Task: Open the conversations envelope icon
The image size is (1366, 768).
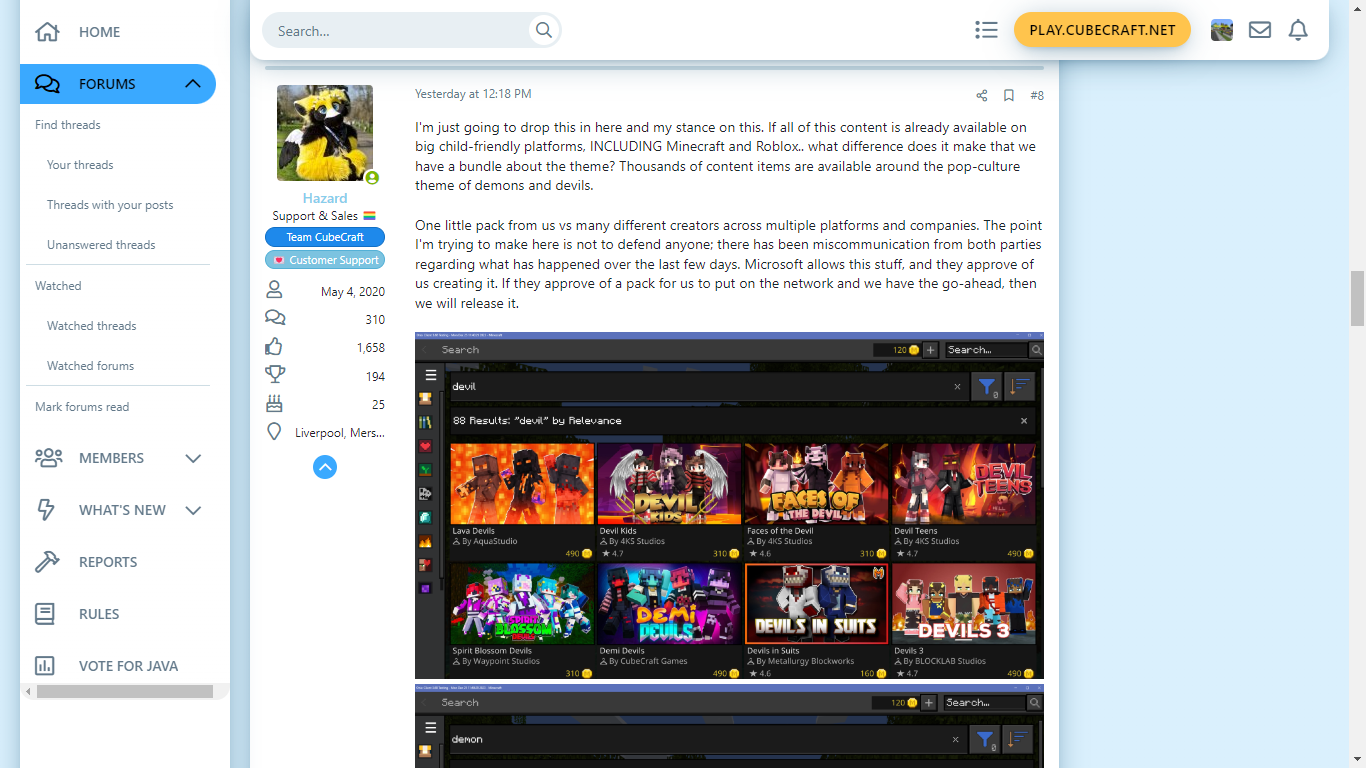Action: click(x=1260, y=30)
